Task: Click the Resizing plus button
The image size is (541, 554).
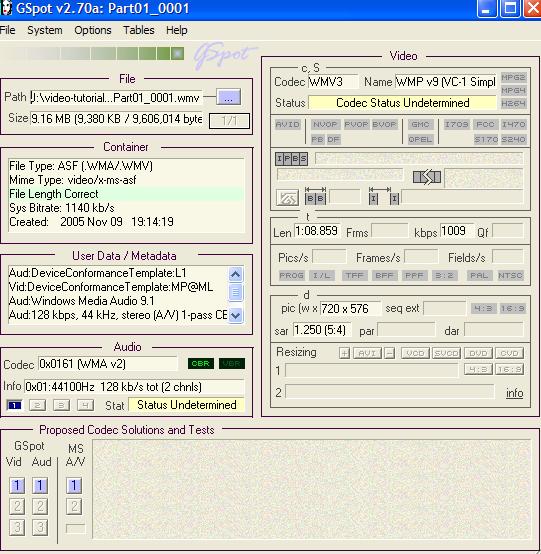Action: [345, 353]
